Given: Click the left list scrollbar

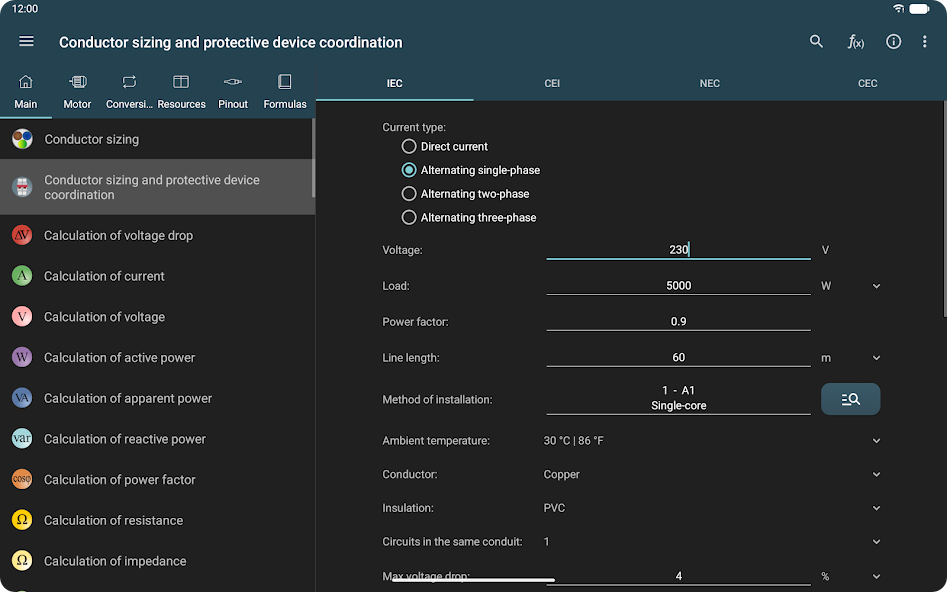Looking at the screenshot, I should pyautogui.click(x=313, y=158).
